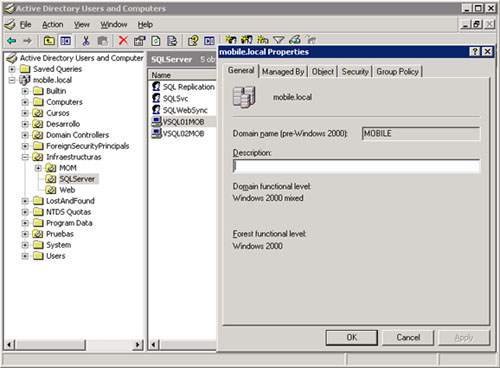The image size is (500, 368).
Task: Click the Create new organizational unit icon
Action: (263, 40)
